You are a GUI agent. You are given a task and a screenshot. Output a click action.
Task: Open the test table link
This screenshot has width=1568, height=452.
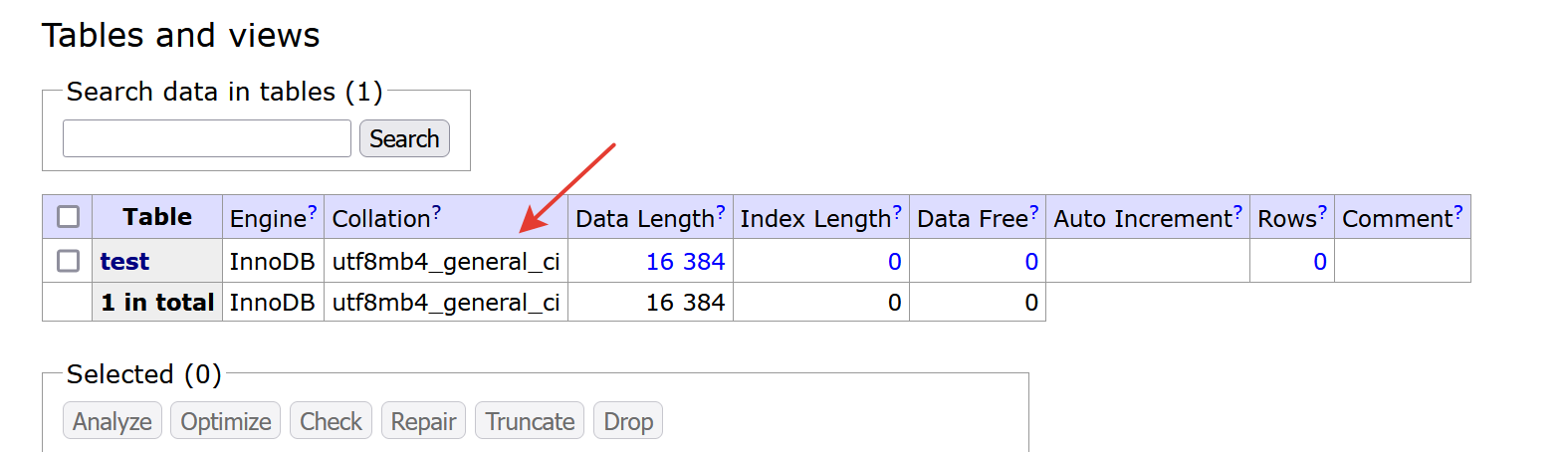(124, 262)
